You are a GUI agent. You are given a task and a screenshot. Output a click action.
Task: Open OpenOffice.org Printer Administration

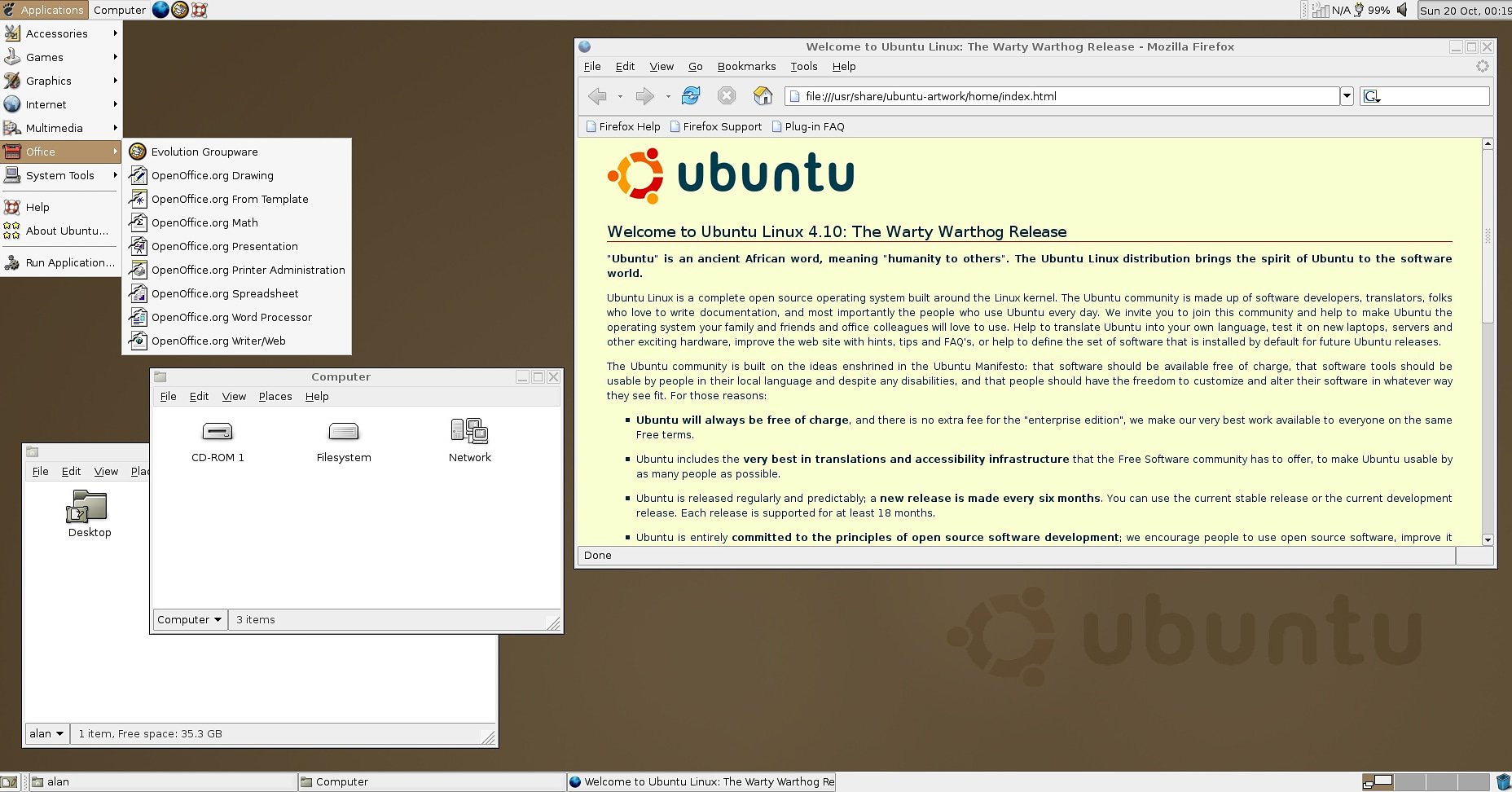coord(236,270)
